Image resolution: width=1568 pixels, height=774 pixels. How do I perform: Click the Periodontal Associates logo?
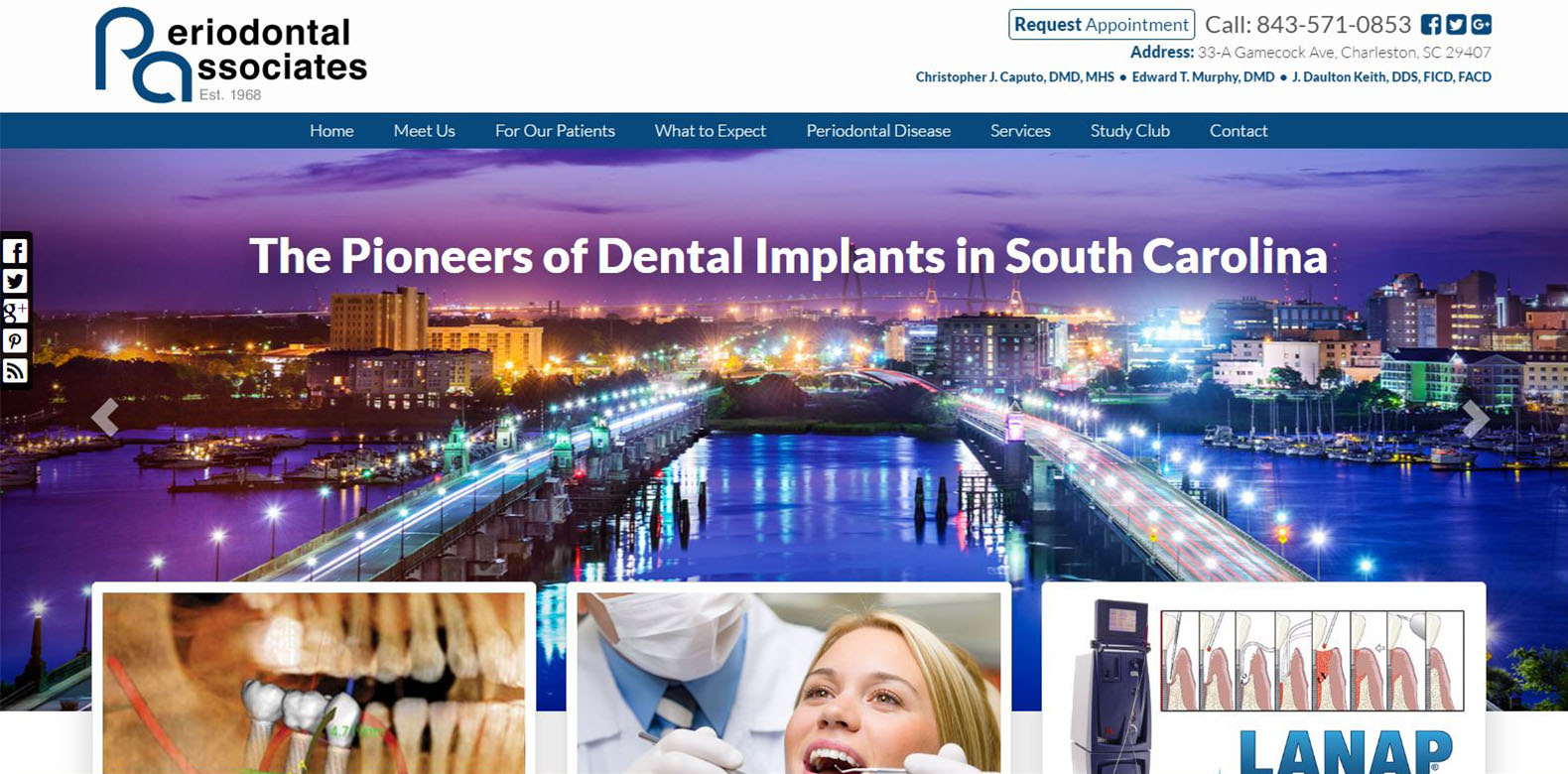pyautogui.click(x=231, y=56)
